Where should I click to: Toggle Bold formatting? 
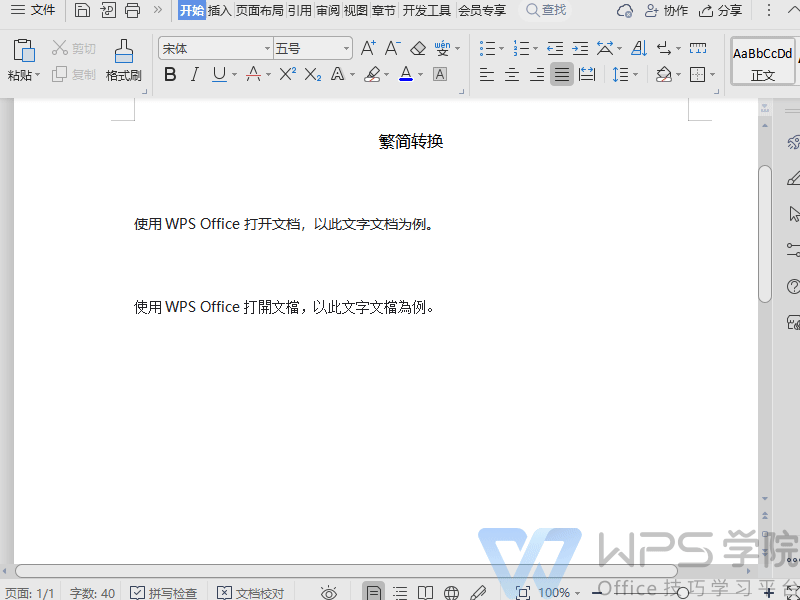[x=170, y=74]
